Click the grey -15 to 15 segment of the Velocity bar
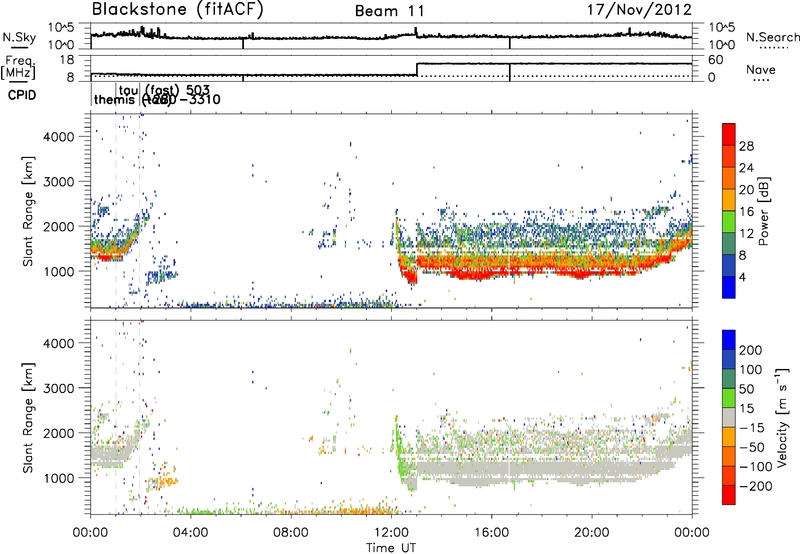This screenshot has width=800, height=554. click(729, 417)
